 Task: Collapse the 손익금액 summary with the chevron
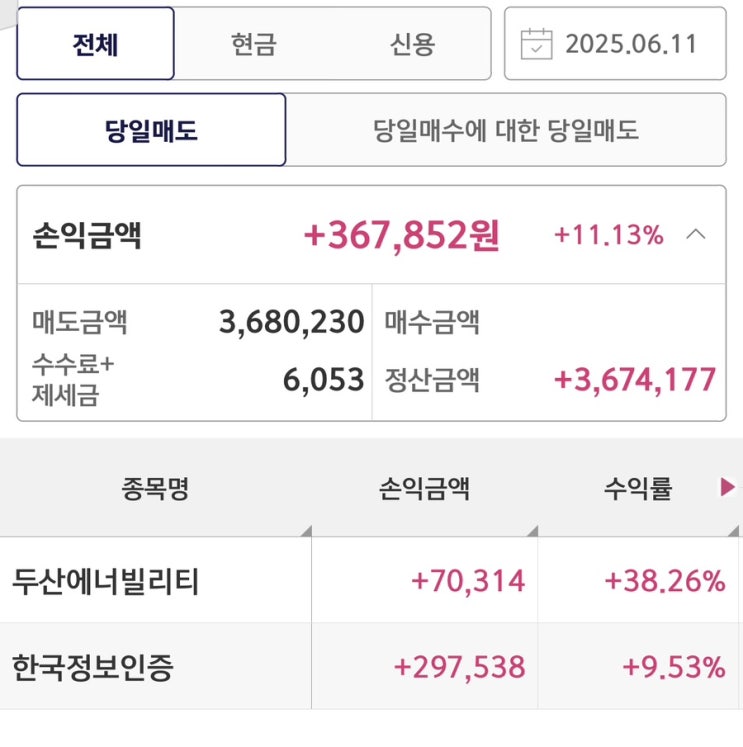coord(697,235)
